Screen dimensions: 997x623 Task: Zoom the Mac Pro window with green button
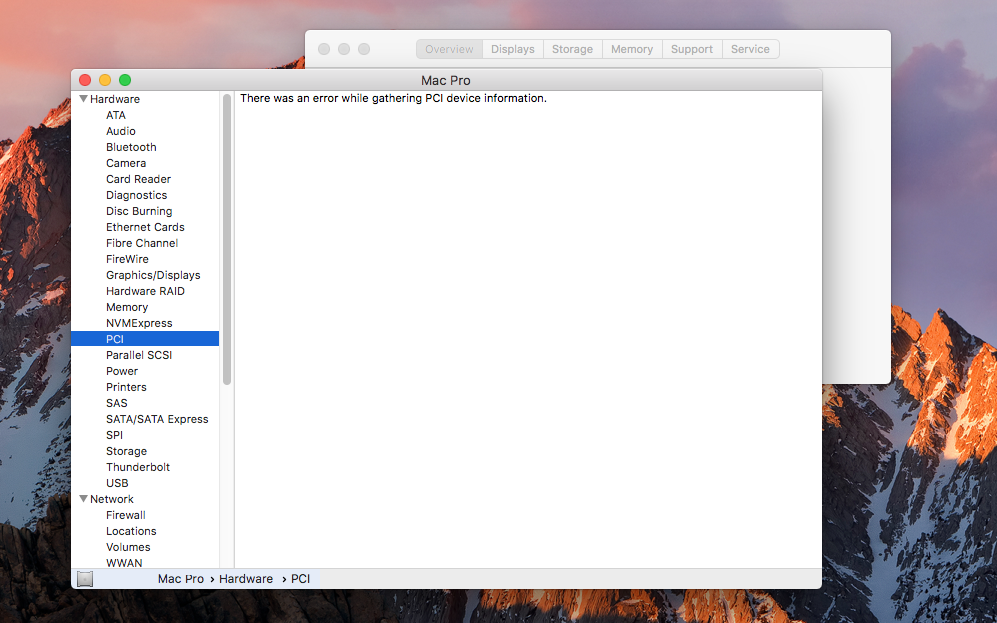click(x=125, y=80)
